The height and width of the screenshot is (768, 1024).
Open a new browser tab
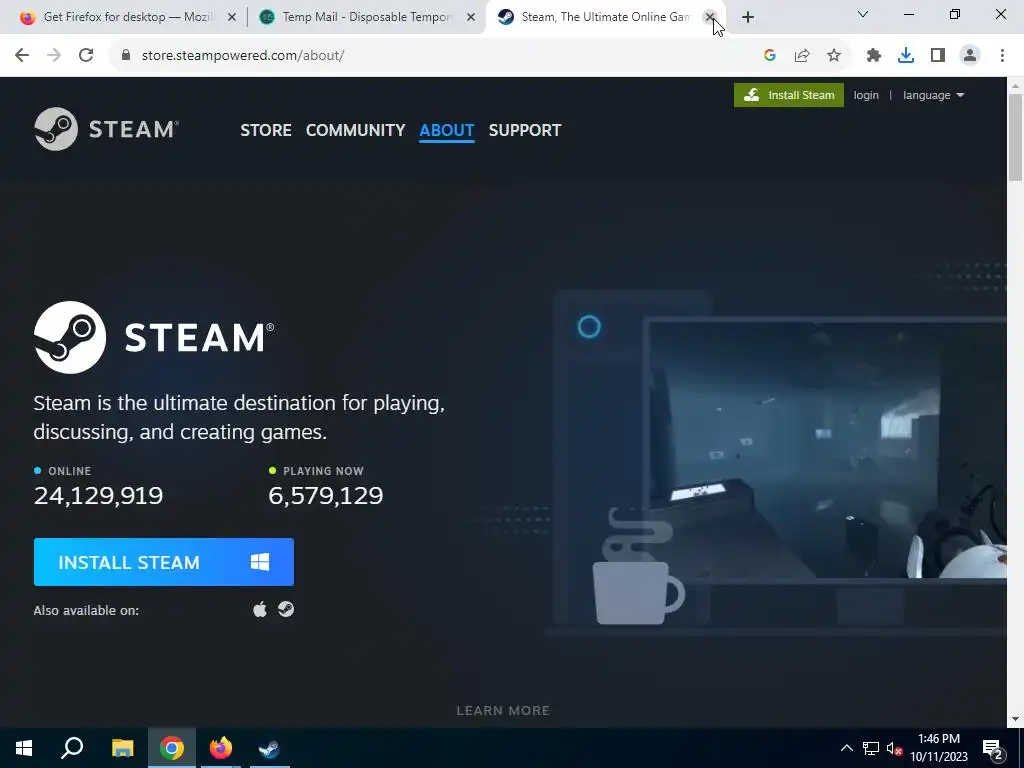(x=748, y=18)
